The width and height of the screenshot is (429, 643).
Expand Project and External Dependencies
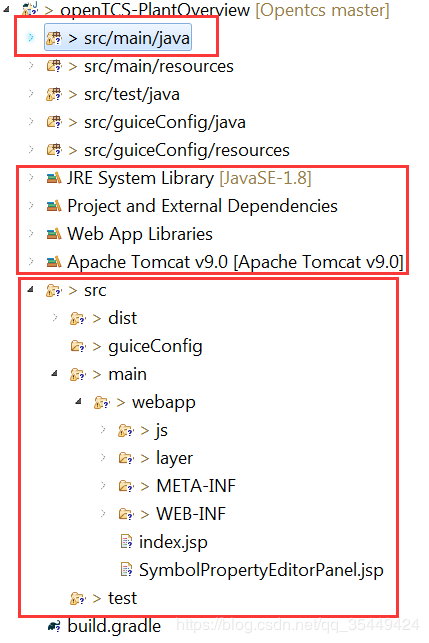coord(31,205)
